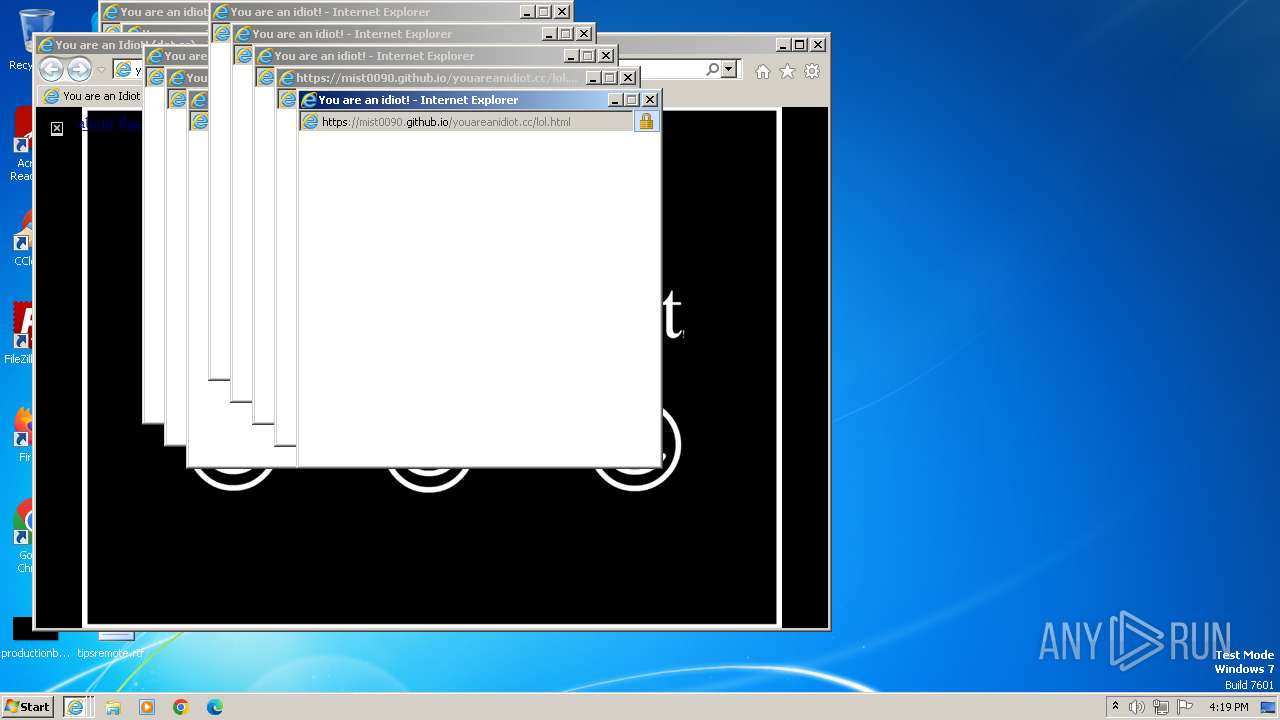Click the Home icon in Internet Explorer
The width and height of the screenshot is (1280, 720).
tap(763, 71)
